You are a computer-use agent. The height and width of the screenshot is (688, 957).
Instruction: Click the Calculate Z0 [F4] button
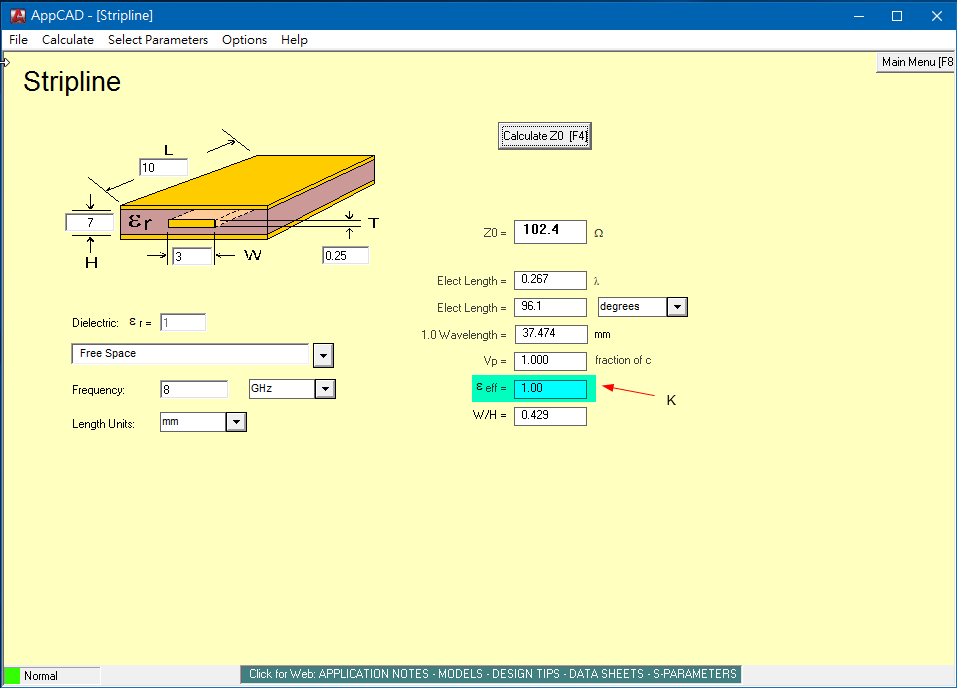544,136
